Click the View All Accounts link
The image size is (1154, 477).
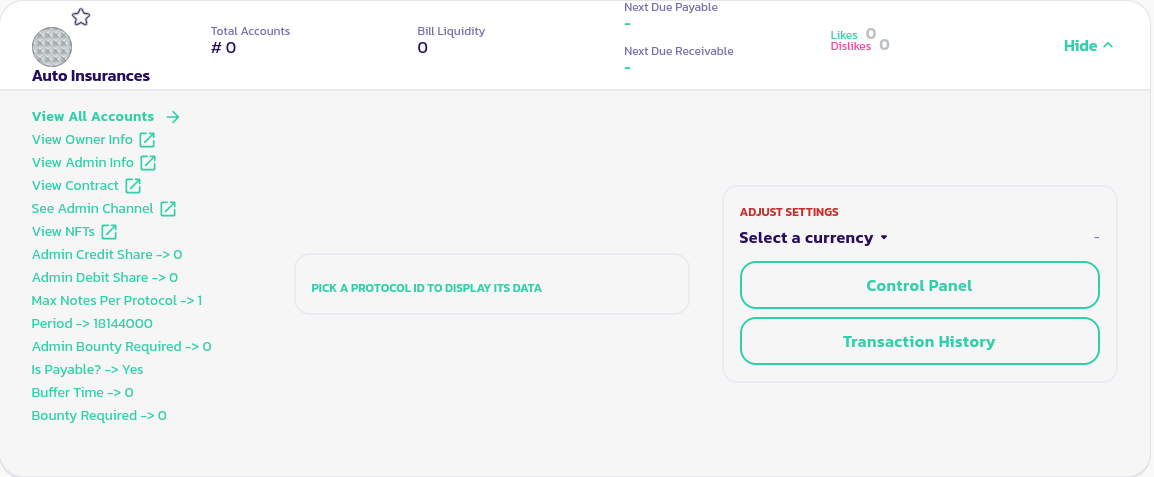click(x=93, y=117)
